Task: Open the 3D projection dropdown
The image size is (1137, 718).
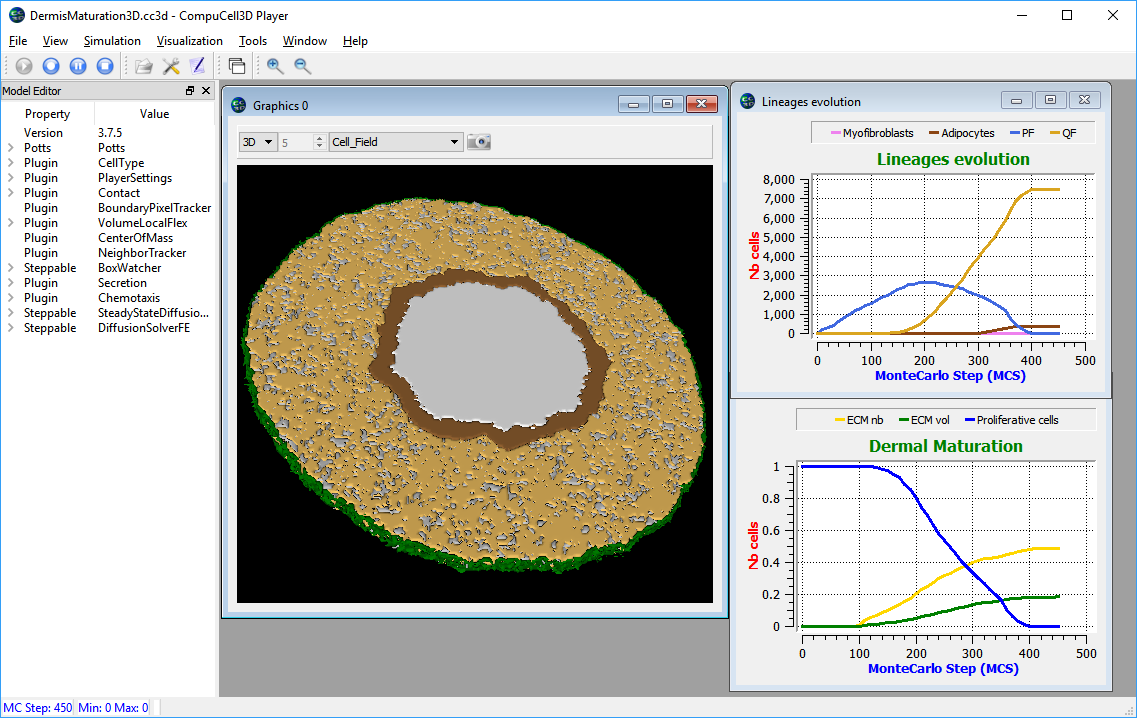Action: click(258, 142)
